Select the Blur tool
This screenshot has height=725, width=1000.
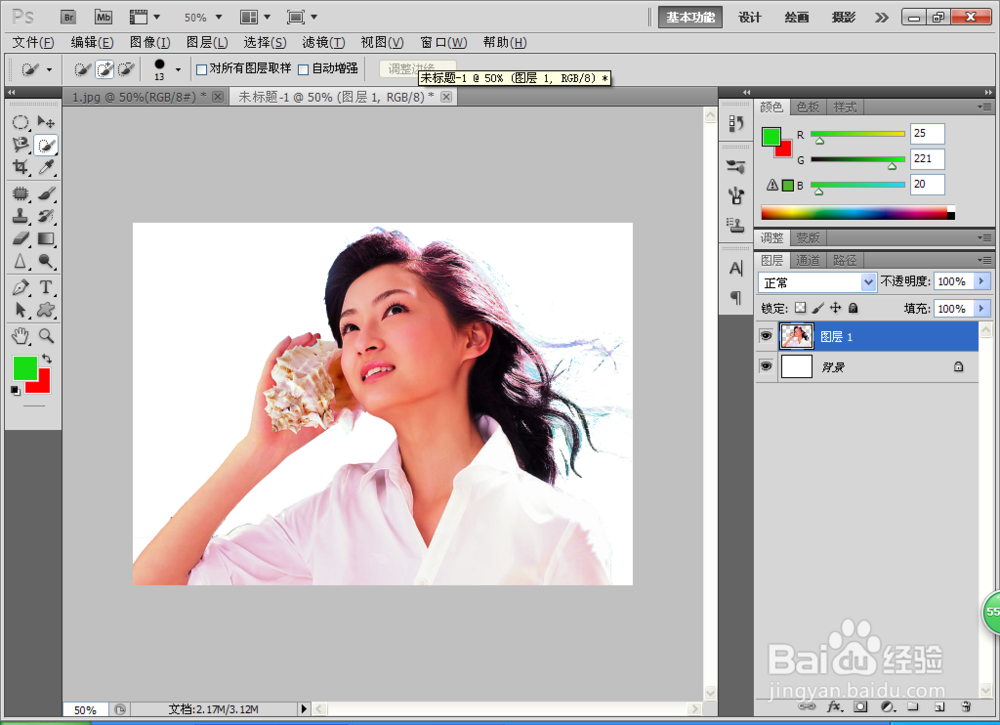coord(20,261)
